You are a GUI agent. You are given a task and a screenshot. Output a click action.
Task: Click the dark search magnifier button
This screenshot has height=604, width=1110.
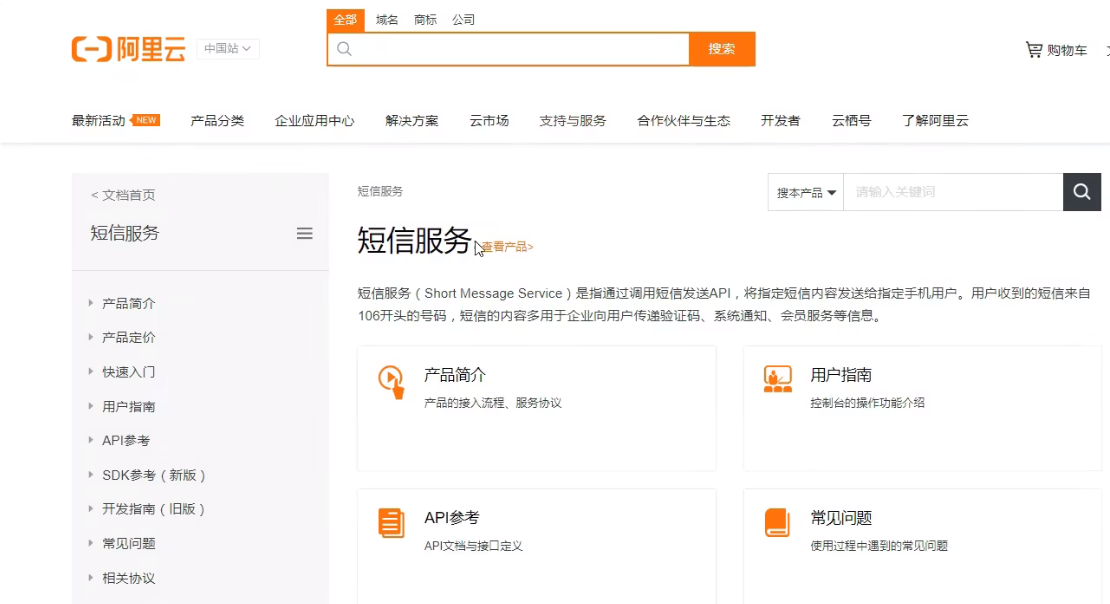click(x=1082, y=192)
